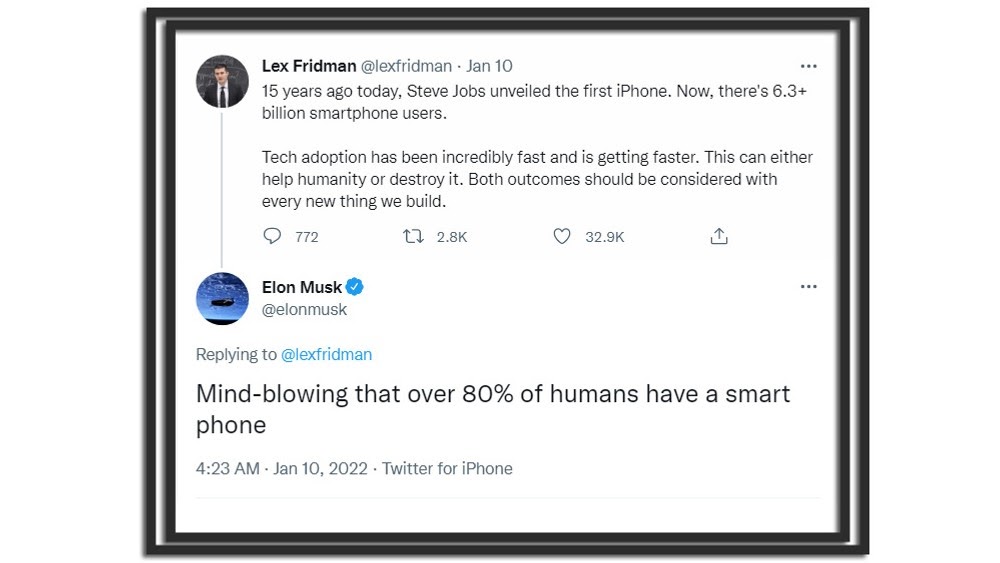Image resolution: width=1000 pixels, height=563 pixels.
Task: Click Elon's "Mind-blowing" reply text
Action: tap(492, 408)
